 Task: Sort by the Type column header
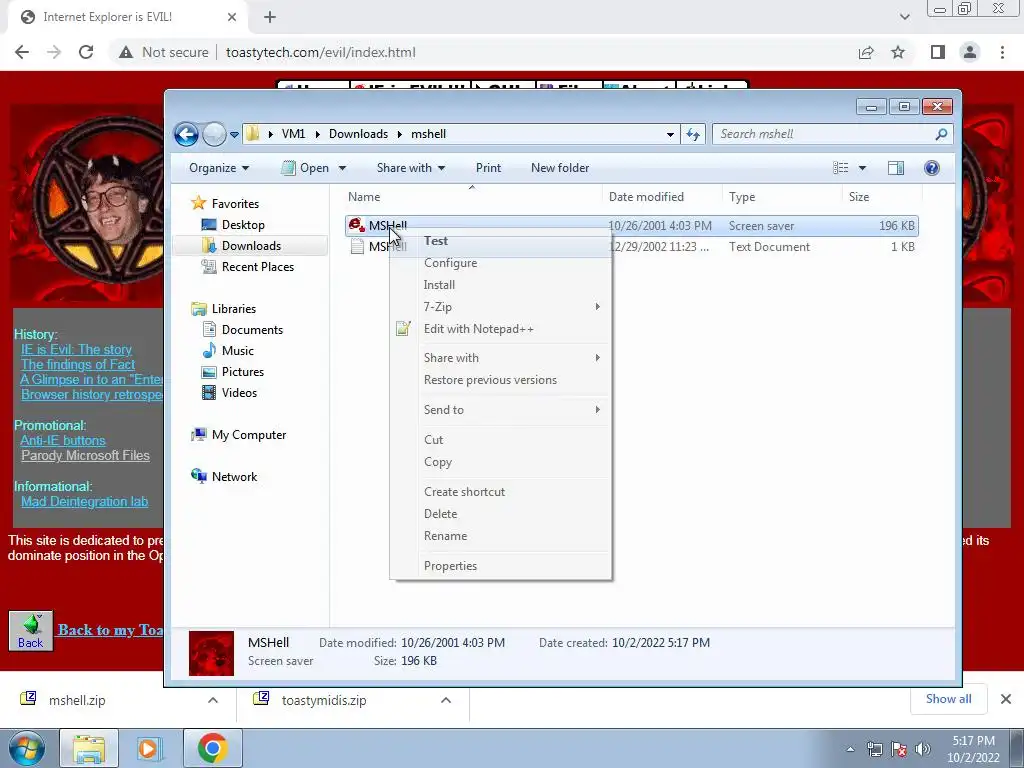tap(782, 197)
